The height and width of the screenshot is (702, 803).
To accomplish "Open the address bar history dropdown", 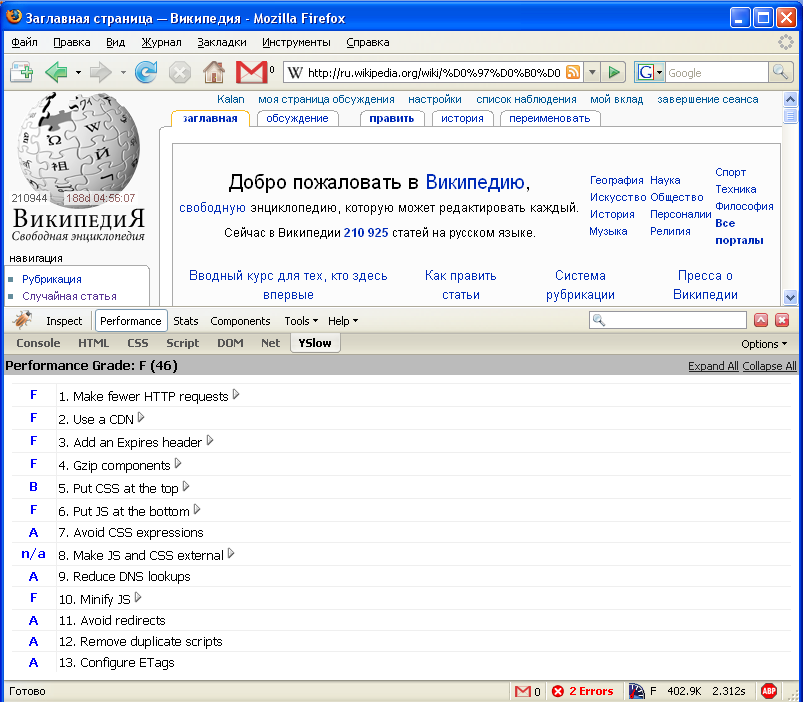I will [x=592, y=72].
